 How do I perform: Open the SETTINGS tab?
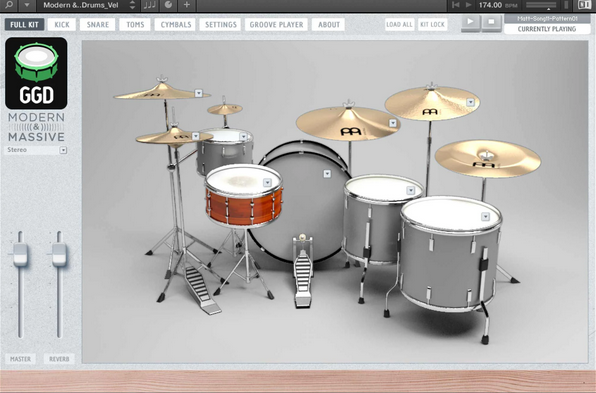(220, 25)
